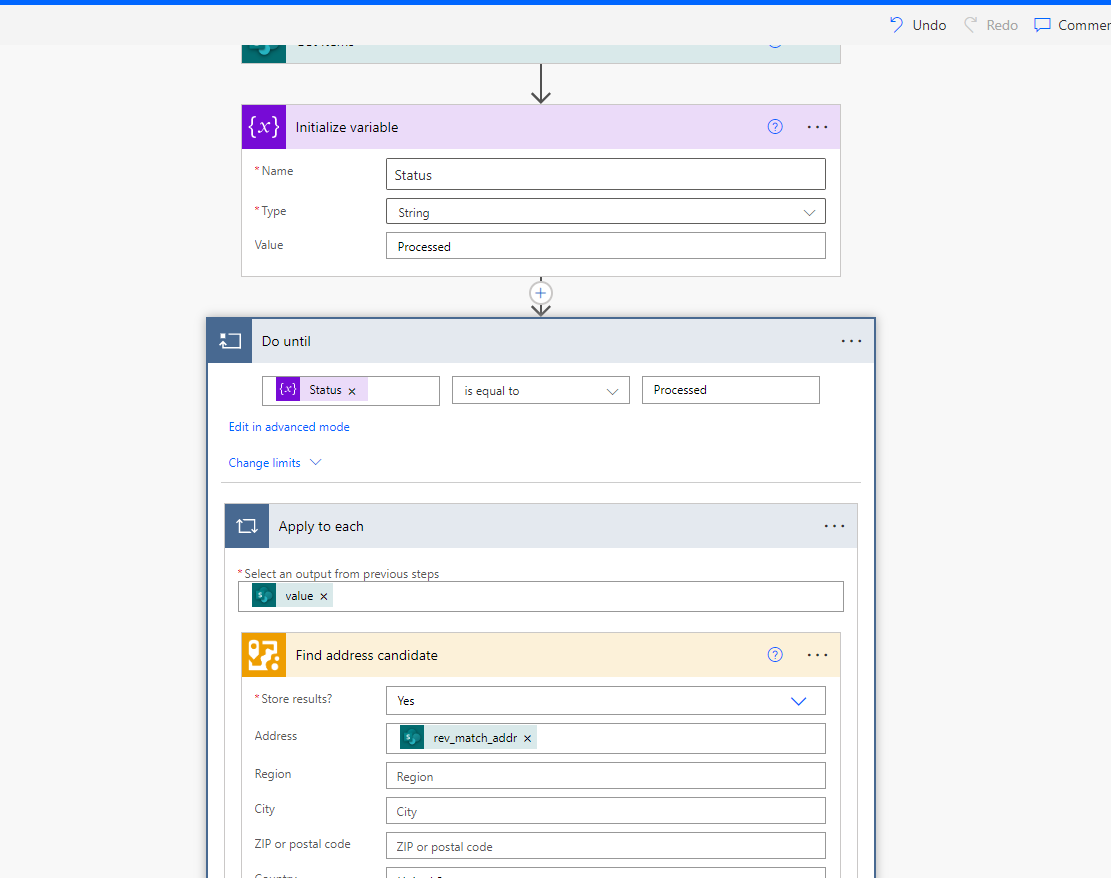
Task: Select the Initialize variable {x} icon
Action: point(263,126)
